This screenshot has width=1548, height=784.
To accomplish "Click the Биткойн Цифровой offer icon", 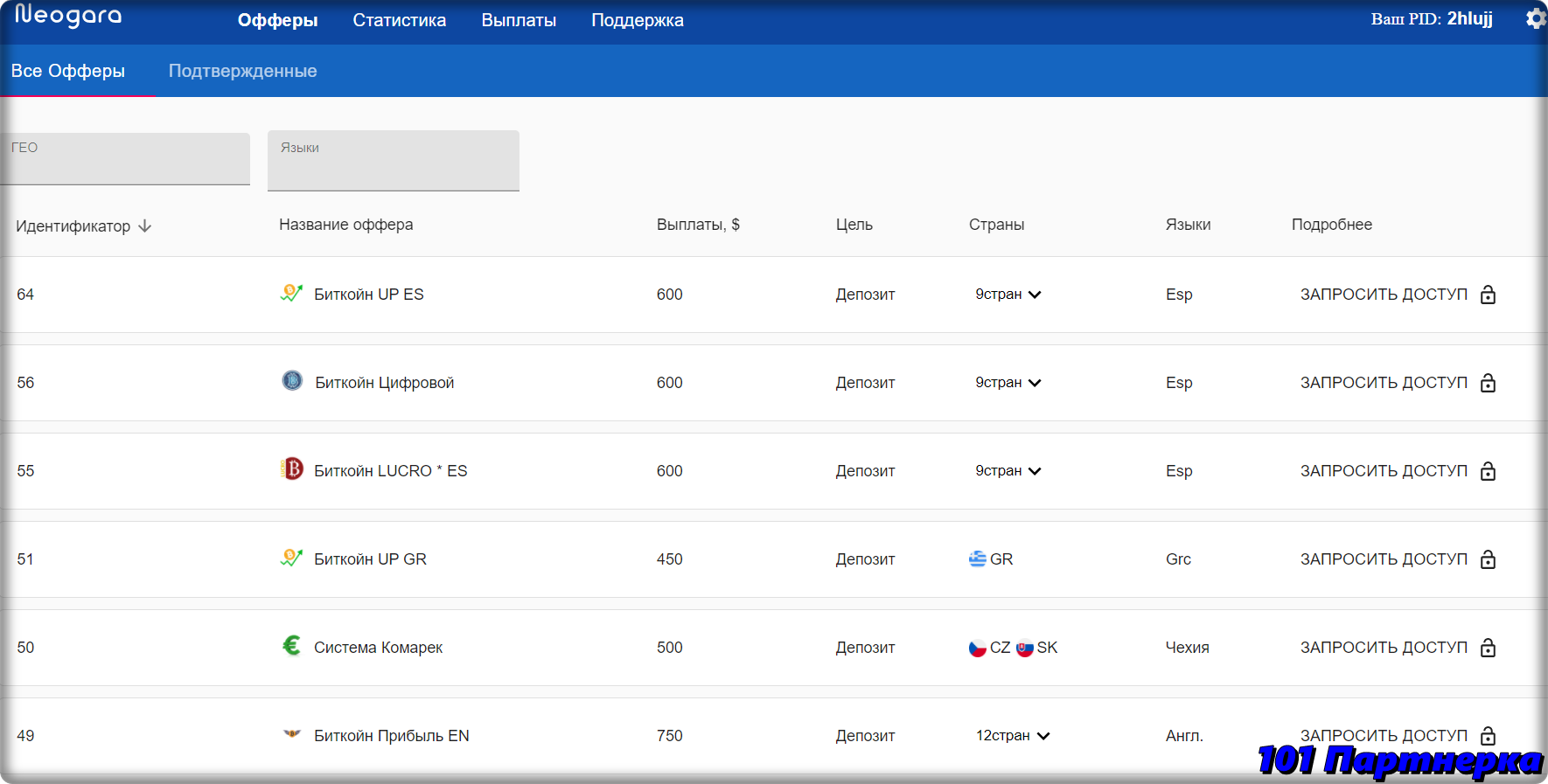I will pyautogui.click(x=292, y=380).
